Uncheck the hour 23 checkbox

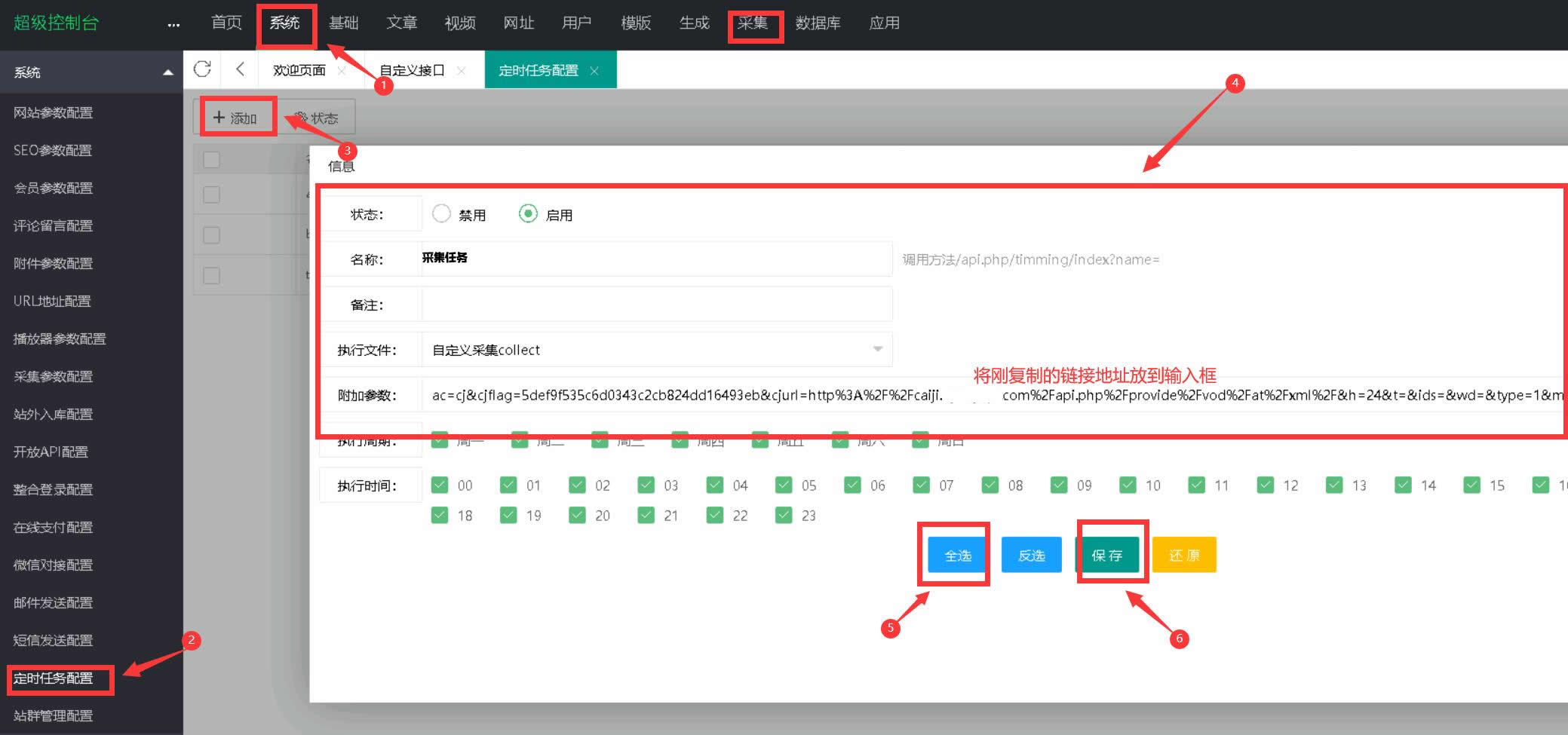pyautogui.click(x=784, y=515)
